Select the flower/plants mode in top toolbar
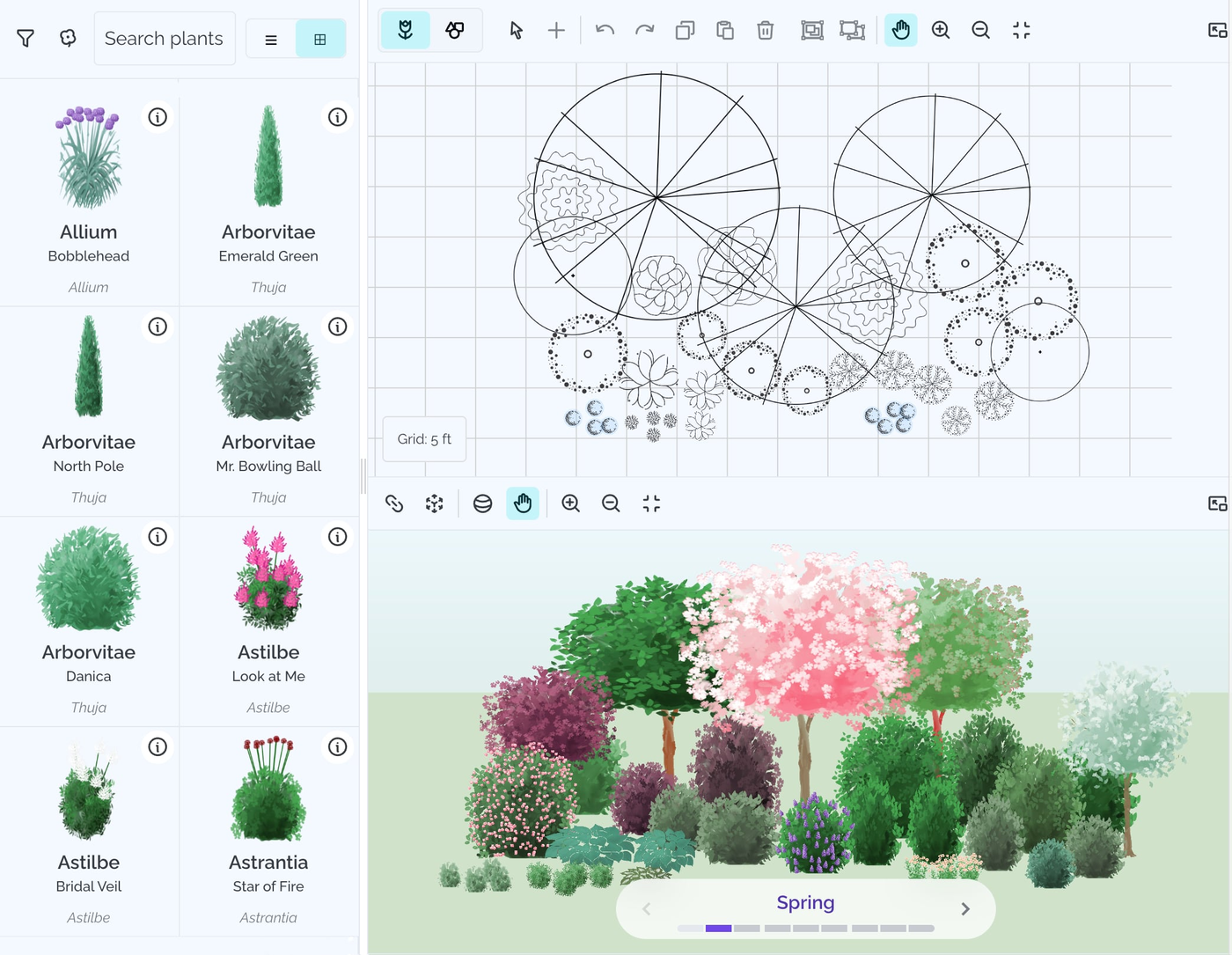 [x=405, y=29]
